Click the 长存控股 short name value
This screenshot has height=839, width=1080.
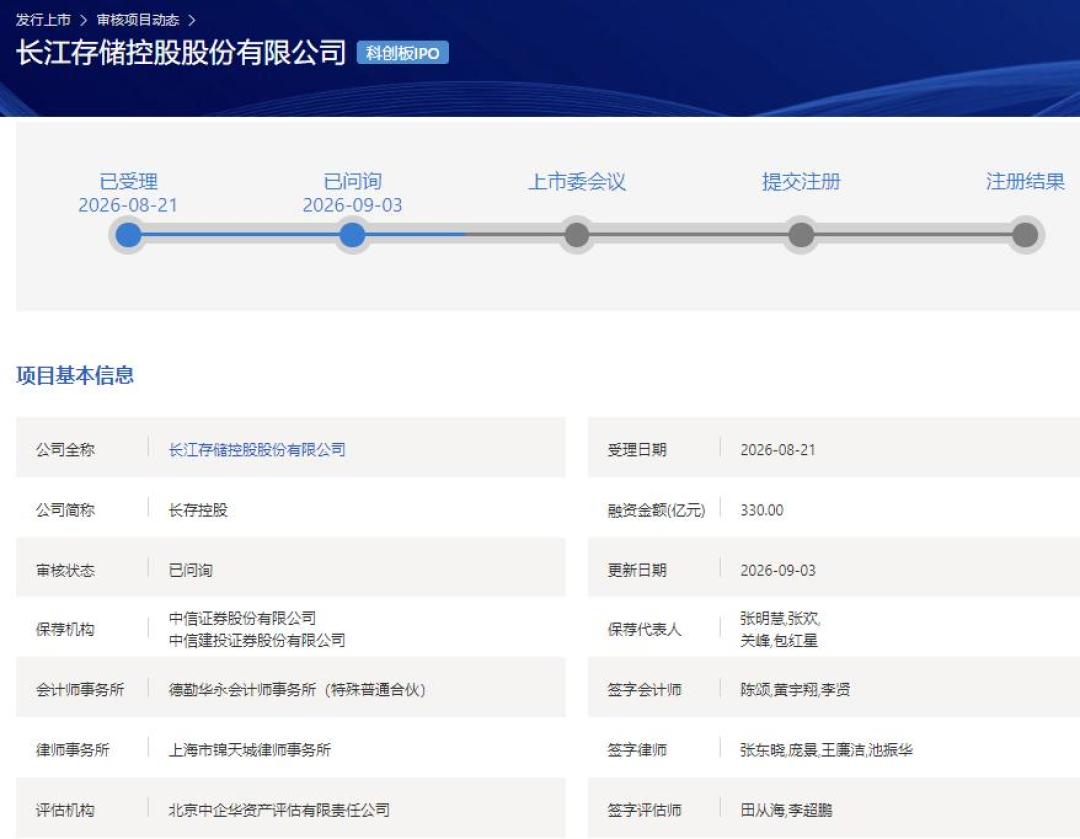tap(198, 510)
